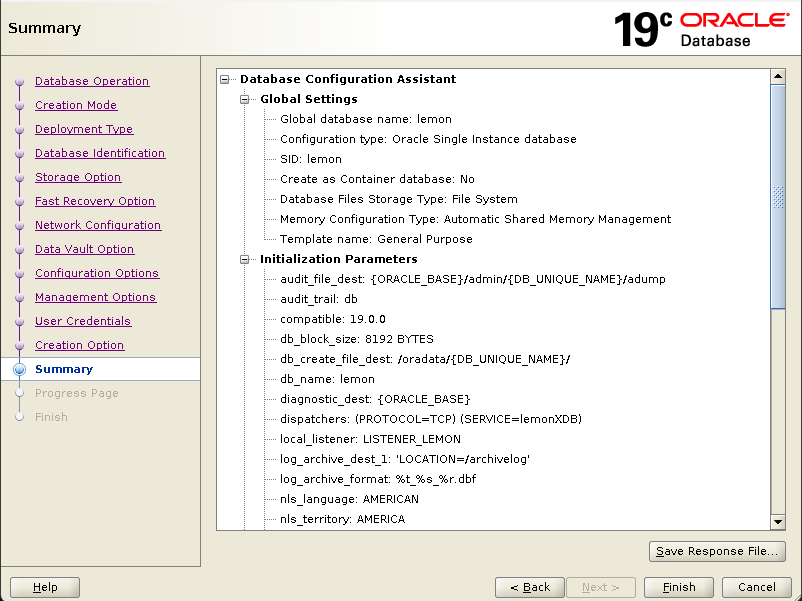Jump to Fast Recovery Option step

click(x=95, y=201)
